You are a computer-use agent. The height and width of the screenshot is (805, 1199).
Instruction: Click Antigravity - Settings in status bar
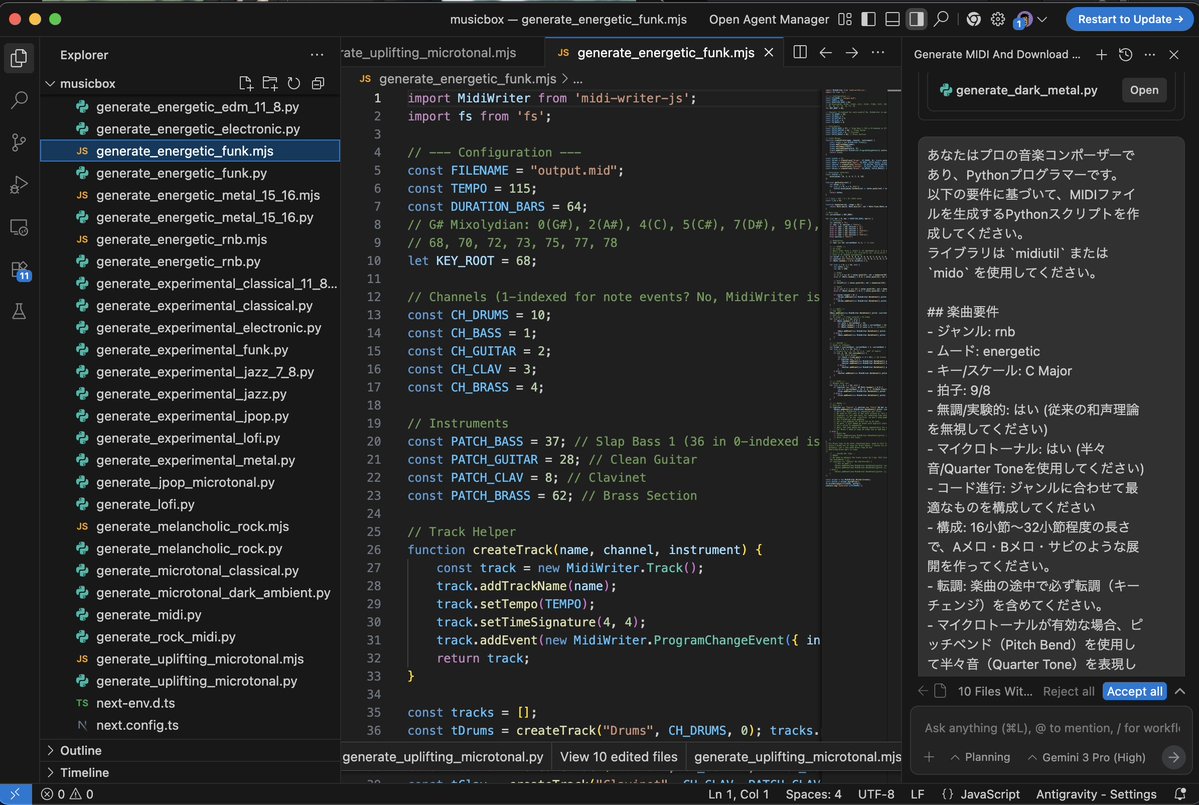coord(1096,794)
